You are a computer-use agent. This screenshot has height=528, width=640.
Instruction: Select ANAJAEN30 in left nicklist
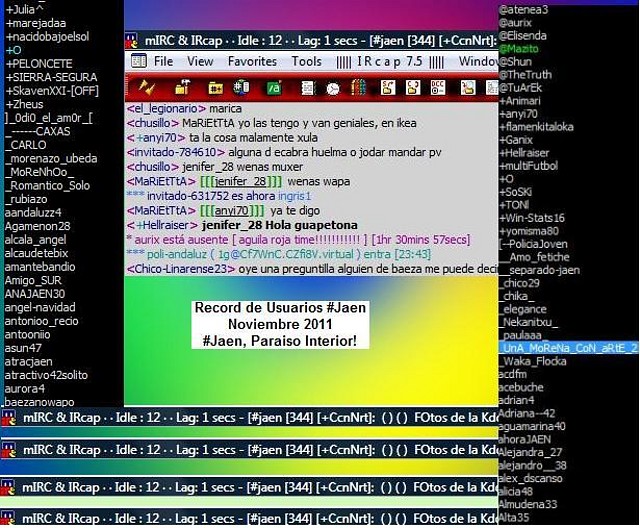click(x=35, y=294)
